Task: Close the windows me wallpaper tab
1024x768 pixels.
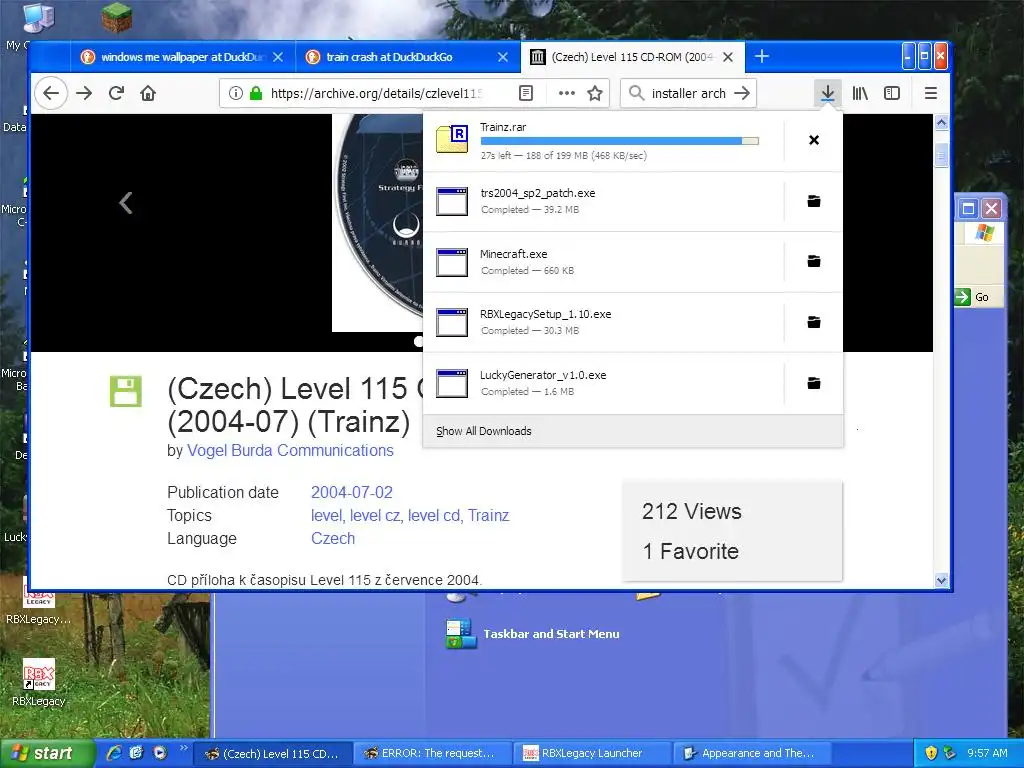Action: tap(278, 57)
